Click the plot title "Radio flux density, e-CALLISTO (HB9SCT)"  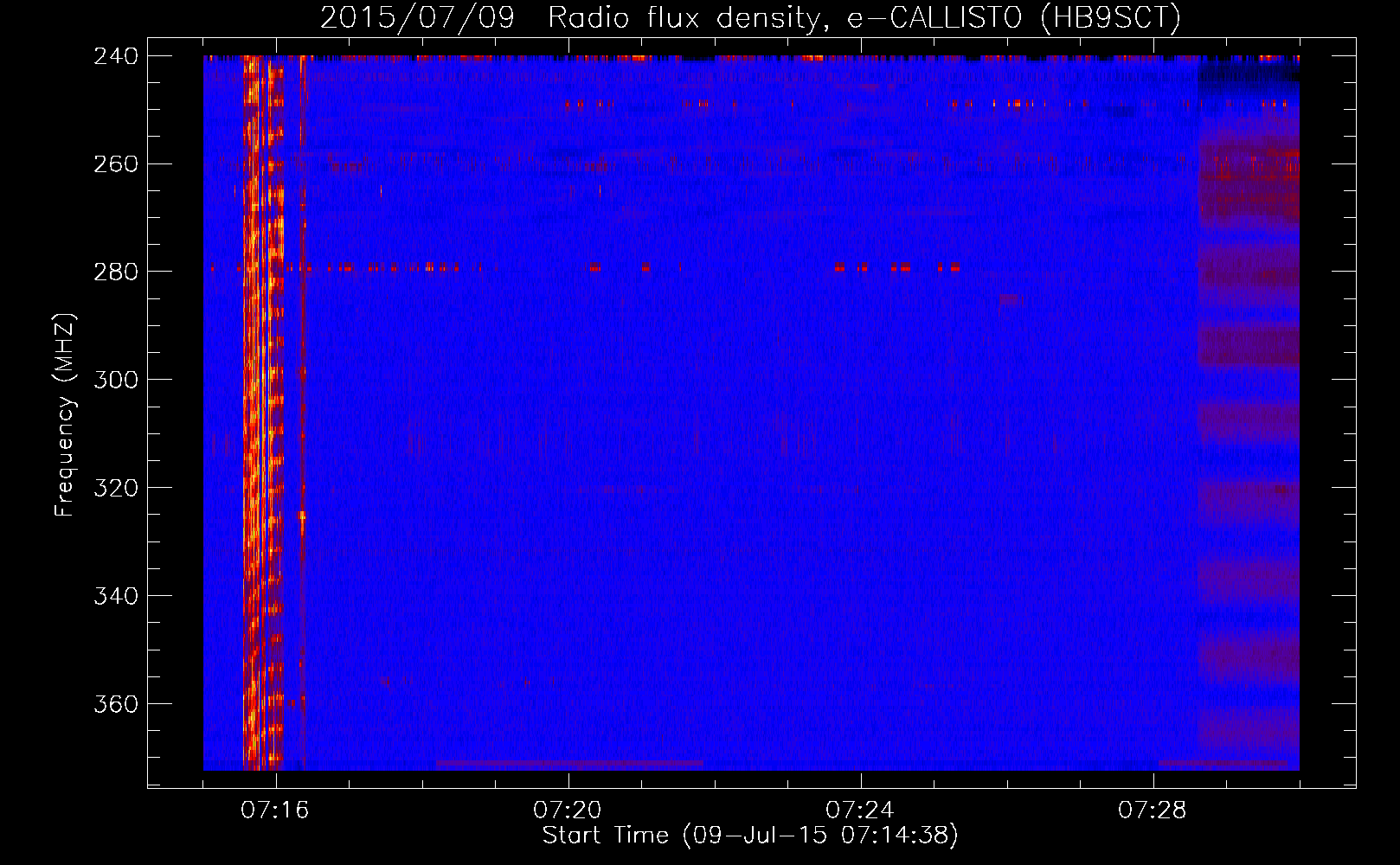(x=864, y=17)
